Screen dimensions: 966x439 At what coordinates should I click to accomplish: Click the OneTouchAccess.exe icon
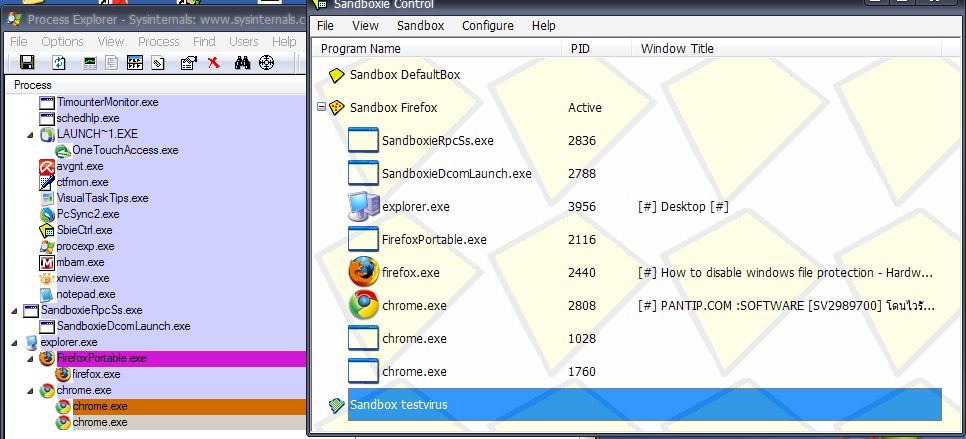[63, 150]
